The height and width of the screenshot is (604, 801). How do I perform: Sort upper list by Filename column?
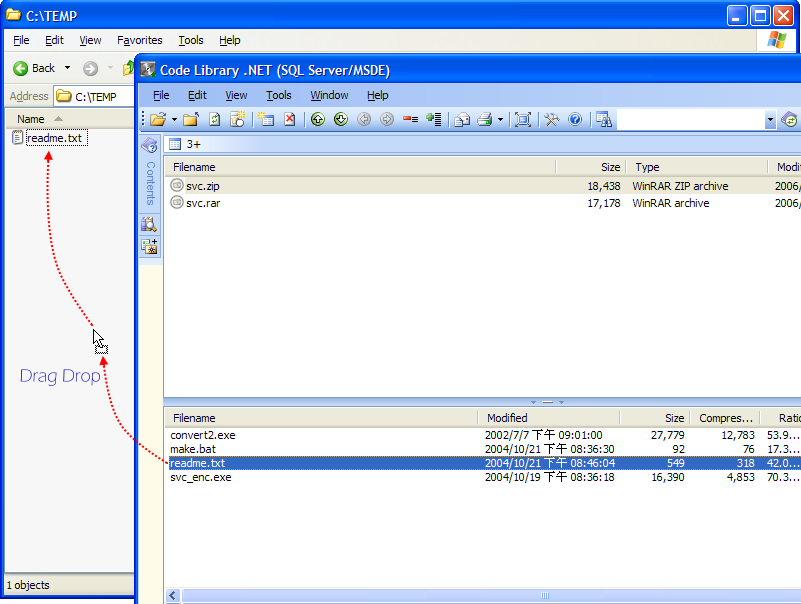click(360, 167)
